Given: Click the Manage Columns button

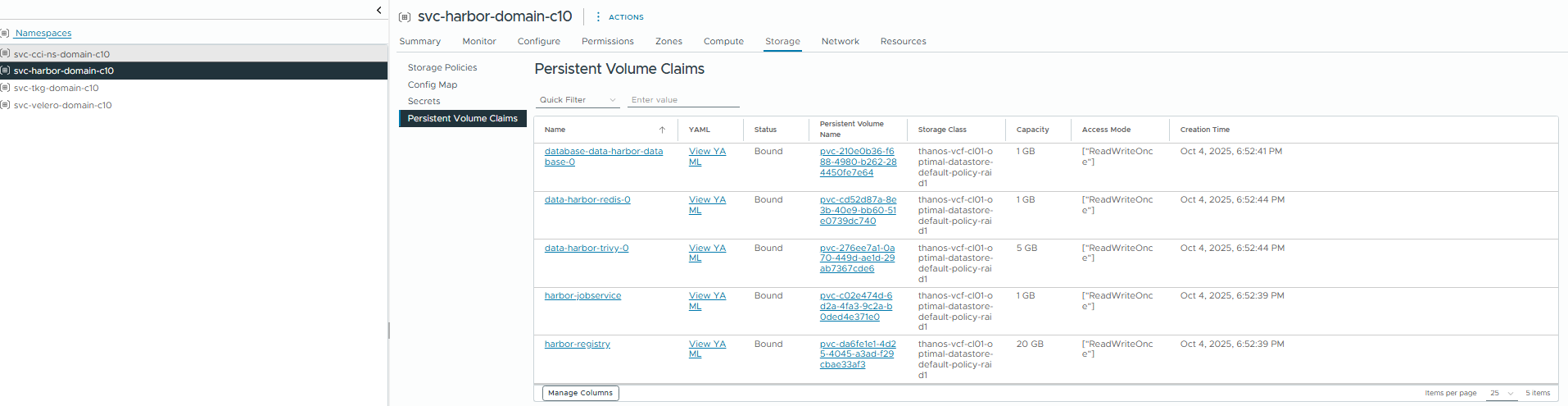Looking at the screenshot, I should pyautogui.click(x=580, y=393).
